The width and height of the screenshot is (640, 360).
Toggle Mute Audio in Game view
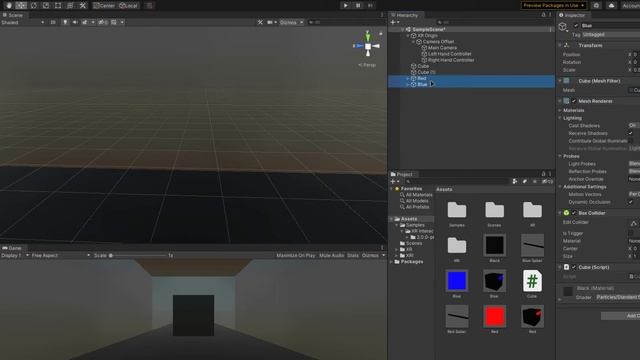pos(331,256)
